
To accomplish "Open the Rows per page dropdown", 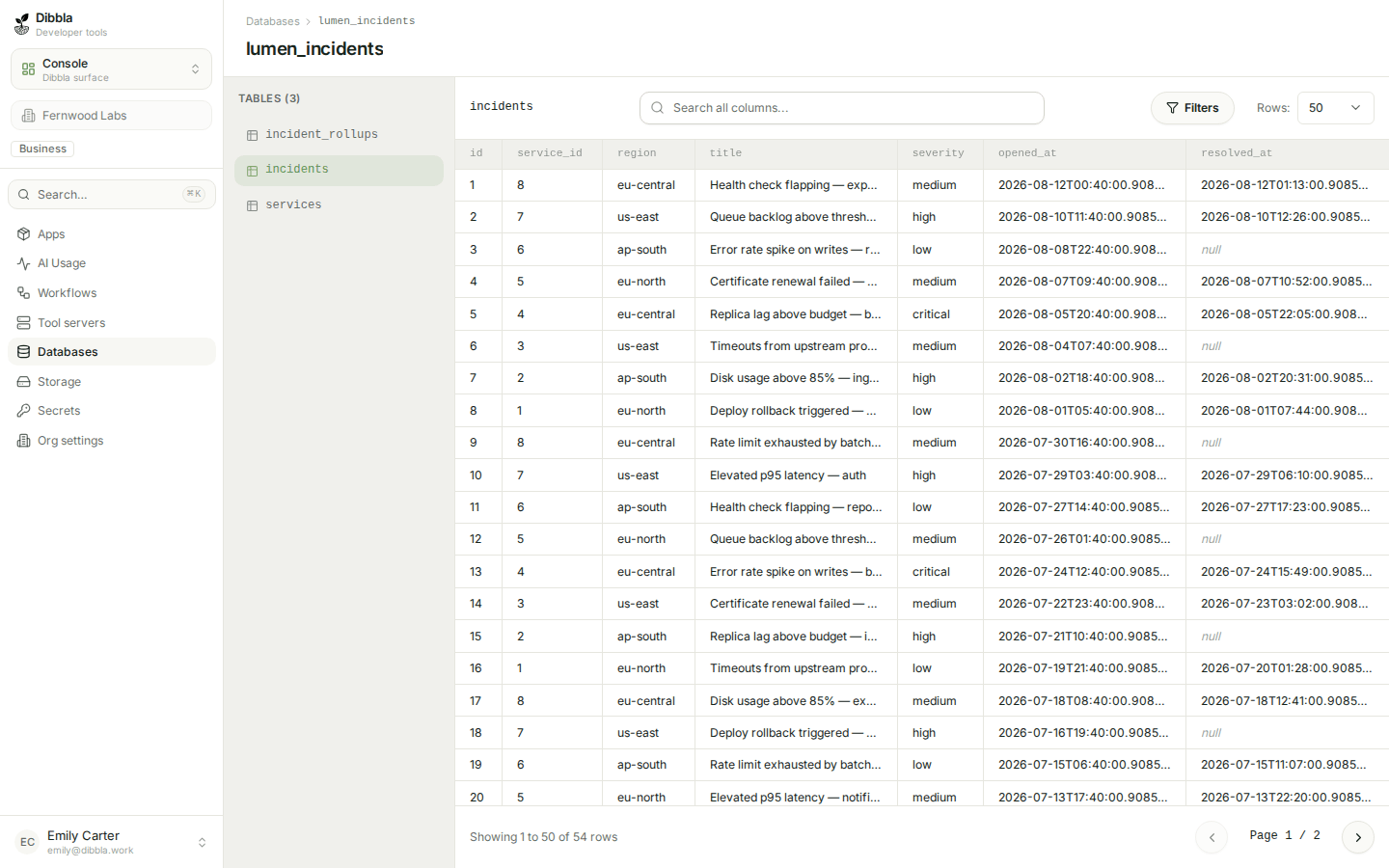I will click(1336, 108).
